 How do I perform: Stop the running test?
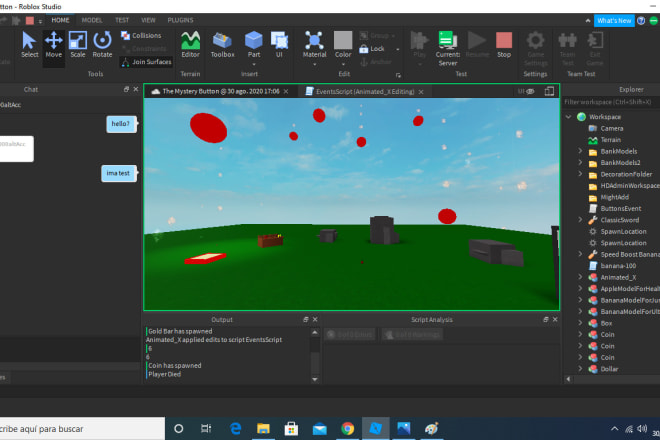click(x=504, y=45)
